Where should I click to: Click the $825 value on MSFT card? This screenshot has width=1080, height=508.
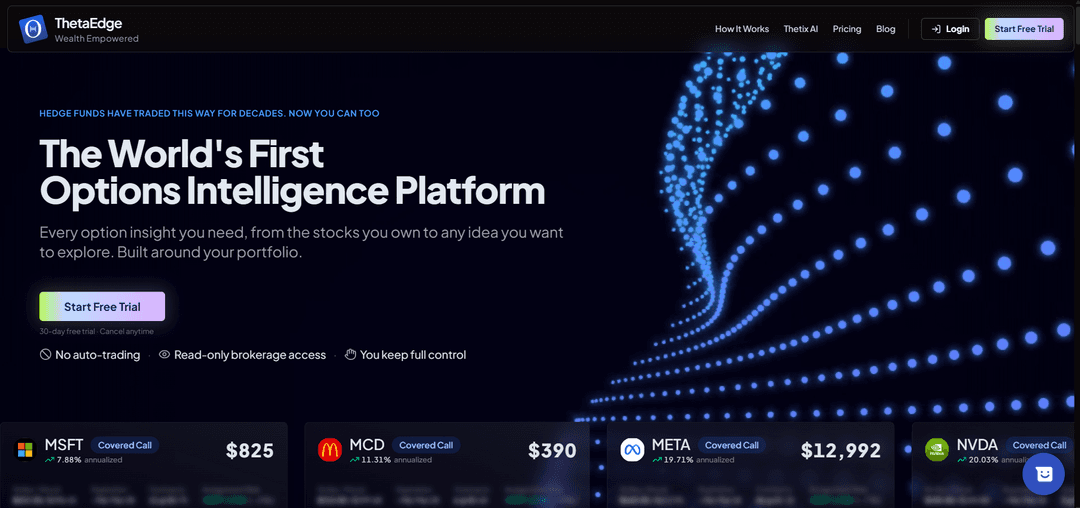coord(250,451)
